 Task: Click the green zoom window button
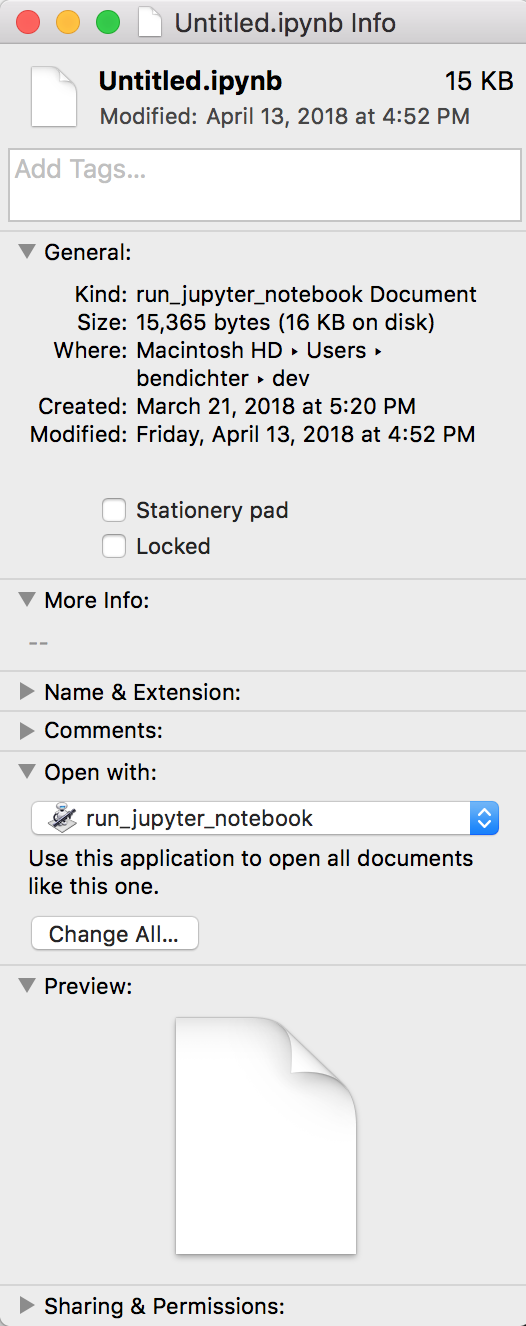pyautogui.click(x=107, y=22)
